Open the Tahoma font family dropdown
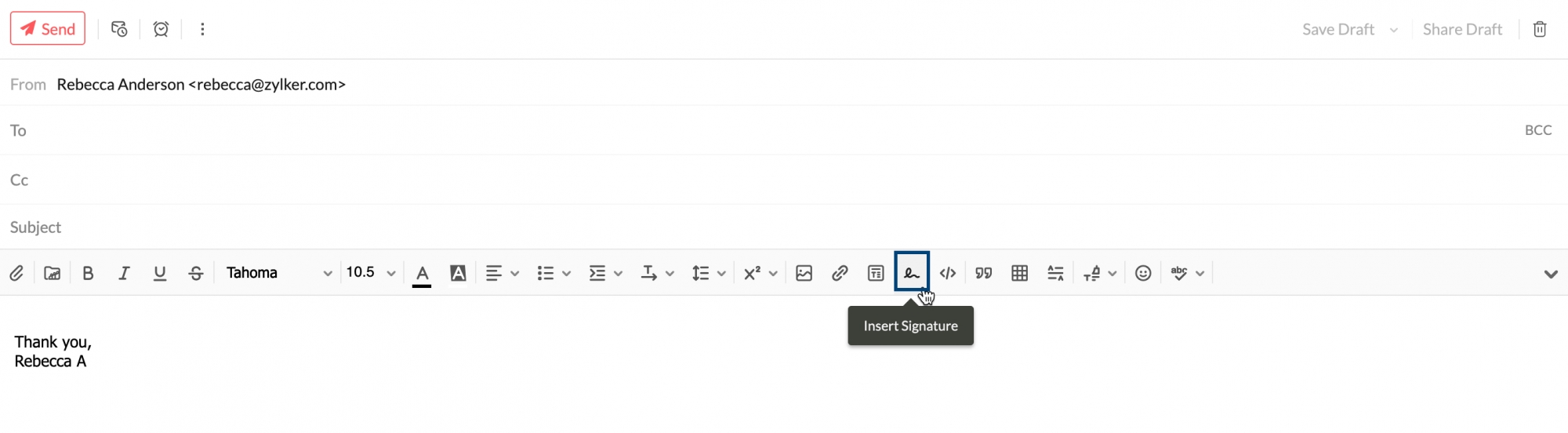This screenshot has height=433, width=1568. (x=278, y=273)
